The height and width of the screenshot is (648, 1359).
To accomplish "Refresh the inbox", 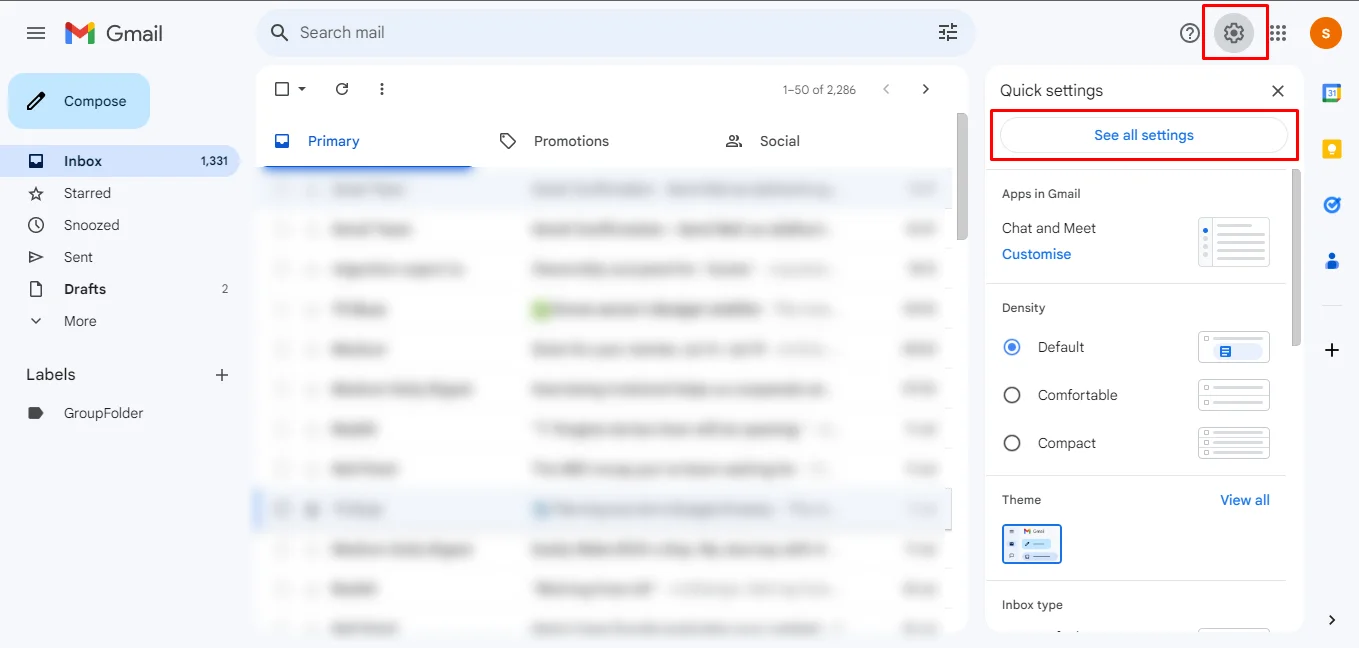I will [342, 89].
